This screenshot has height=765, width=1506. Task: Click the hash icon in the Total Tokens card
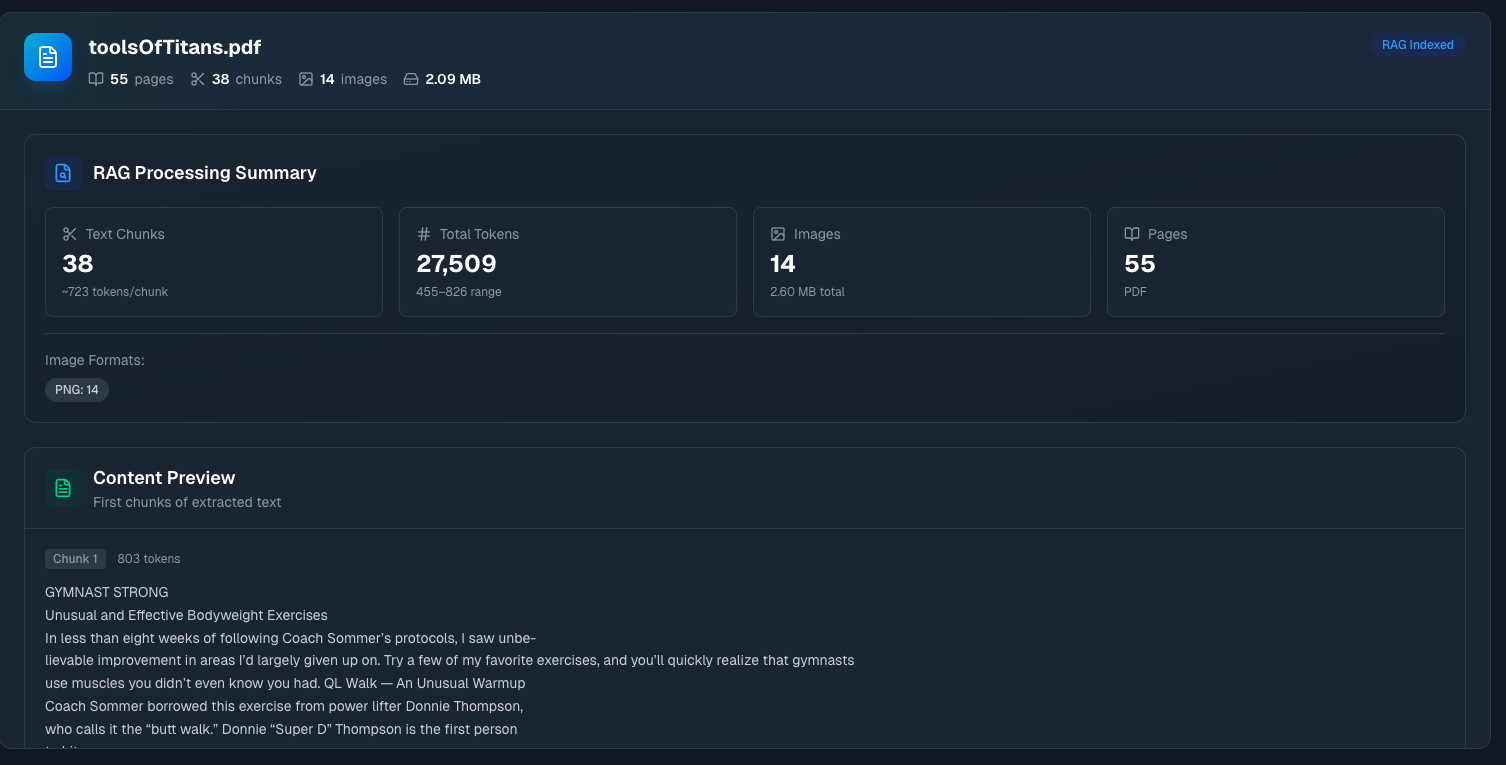click(424, 234)
